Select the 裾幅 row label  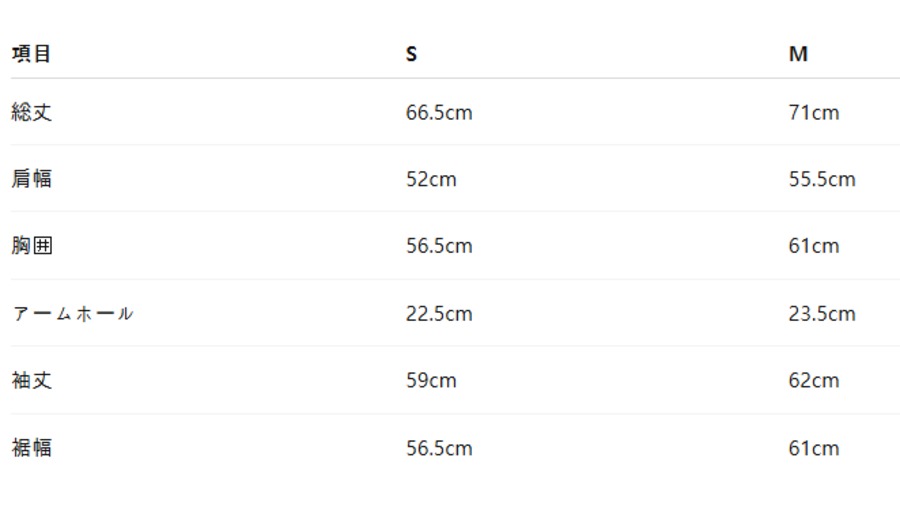[x=31, y=448]
